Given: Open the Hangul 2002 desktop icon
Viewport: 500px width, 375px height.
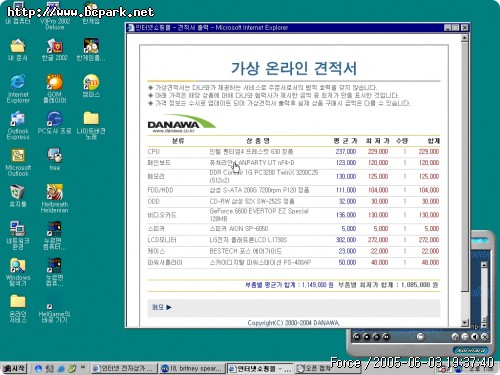Looking at the screenshot, I should tap(55, 50).
